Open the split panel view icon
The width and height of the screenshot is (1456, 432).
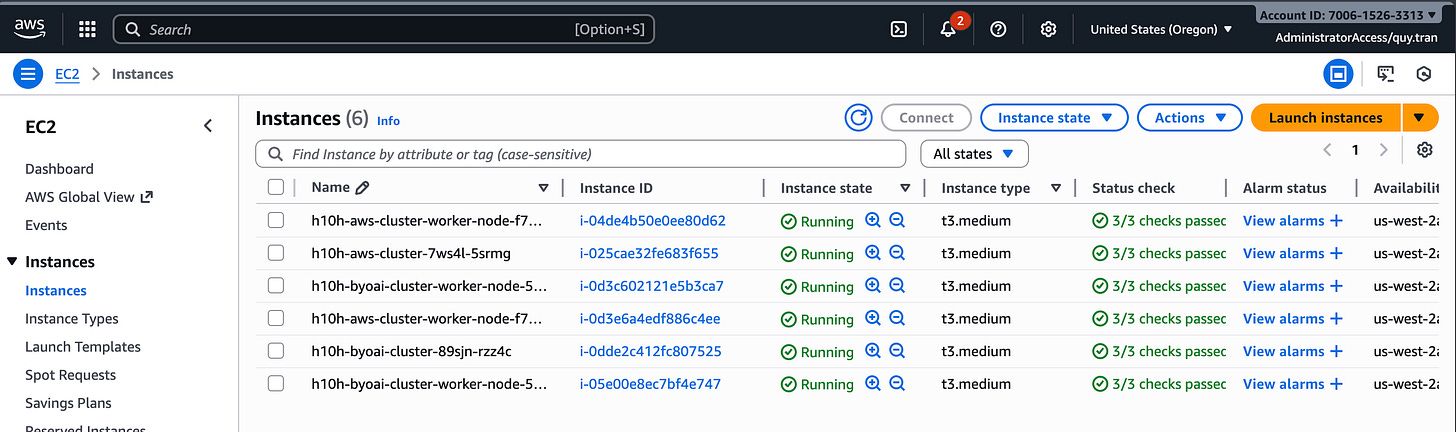pyautogui.click(x=1337, y=74)
